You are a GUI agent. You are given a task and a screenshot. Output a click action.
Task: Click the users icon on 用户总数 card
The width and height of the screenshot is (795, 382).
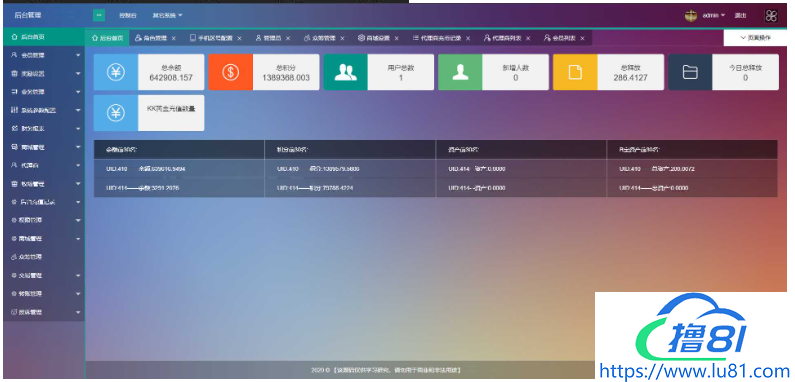pyautogui.click(x=346, y=72)
